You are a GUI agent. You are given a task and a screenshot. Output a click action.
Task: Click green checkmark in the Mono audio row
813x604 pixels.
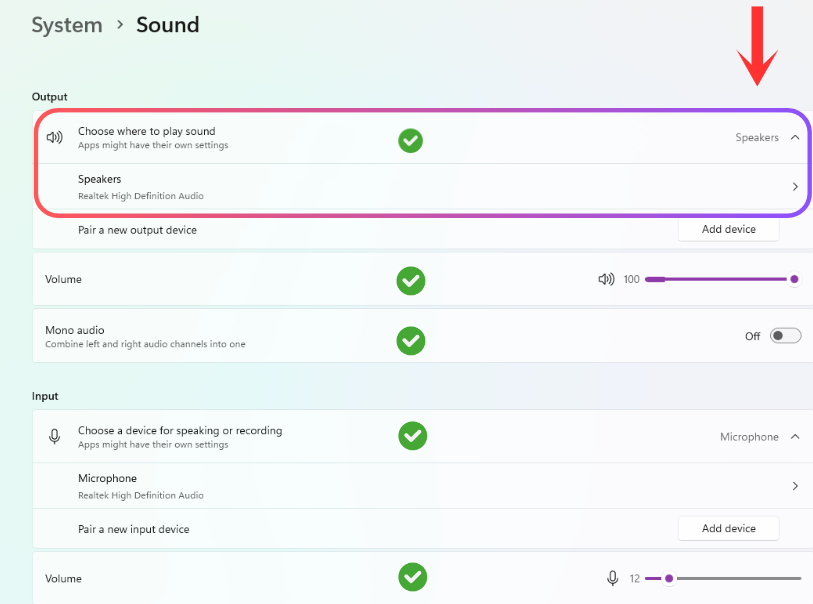411,341
